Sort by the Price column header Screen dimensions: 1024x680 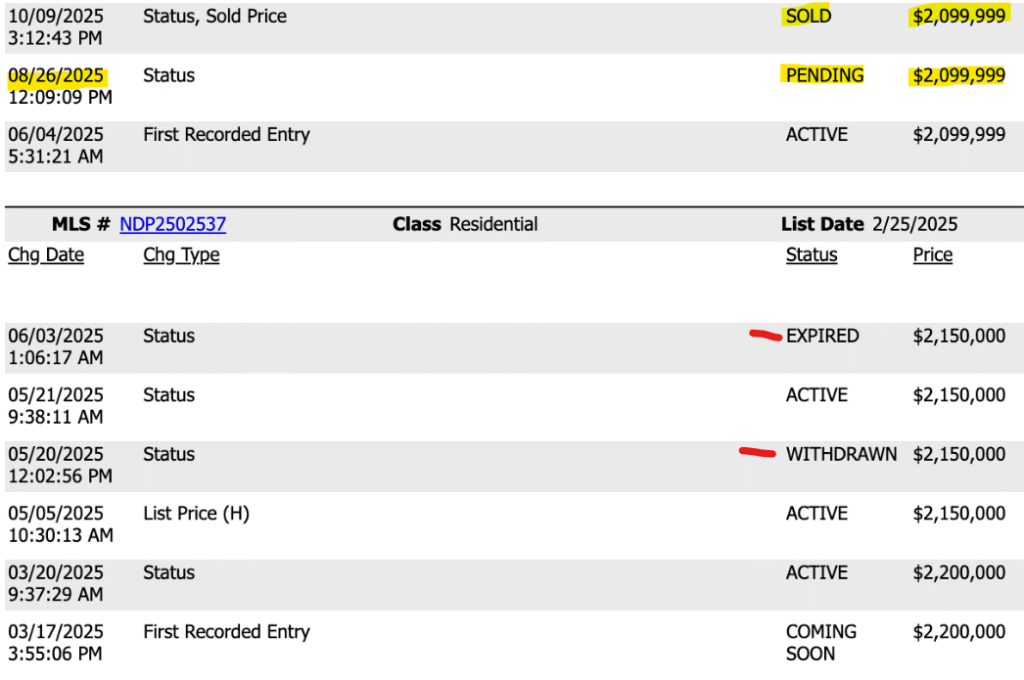pos(932,255)
